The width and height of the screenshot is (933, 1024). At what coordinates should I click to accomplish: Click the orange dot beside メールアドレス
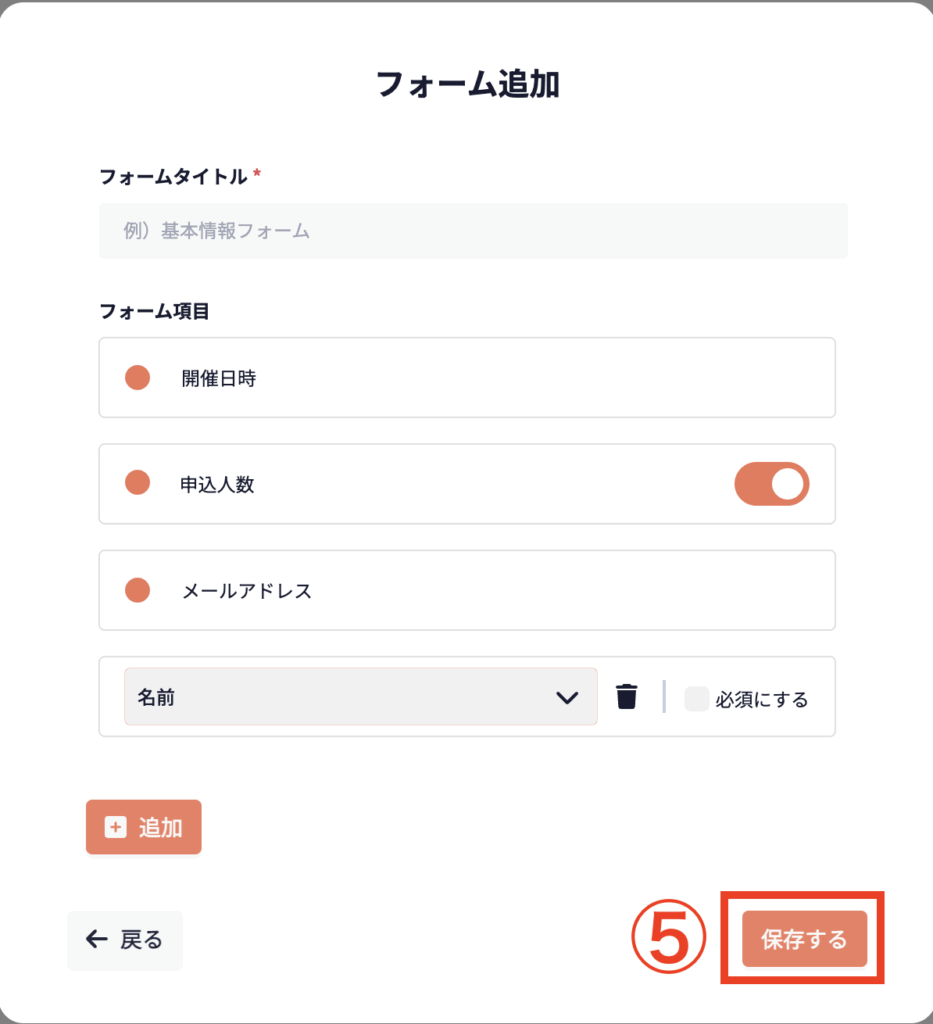click(137, 590)
